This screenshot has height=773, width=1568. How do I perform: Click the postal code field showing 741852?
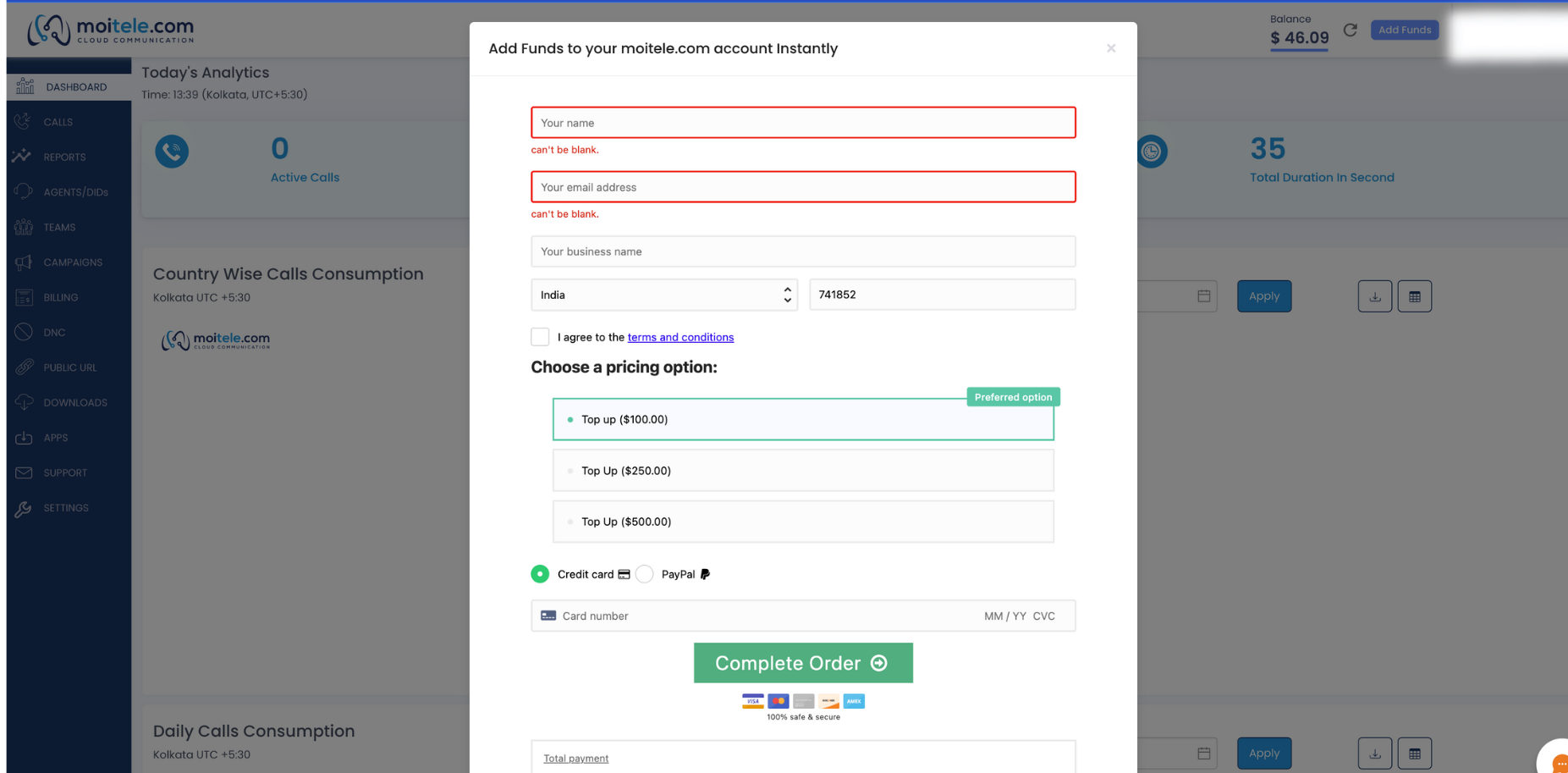[942, 295]
